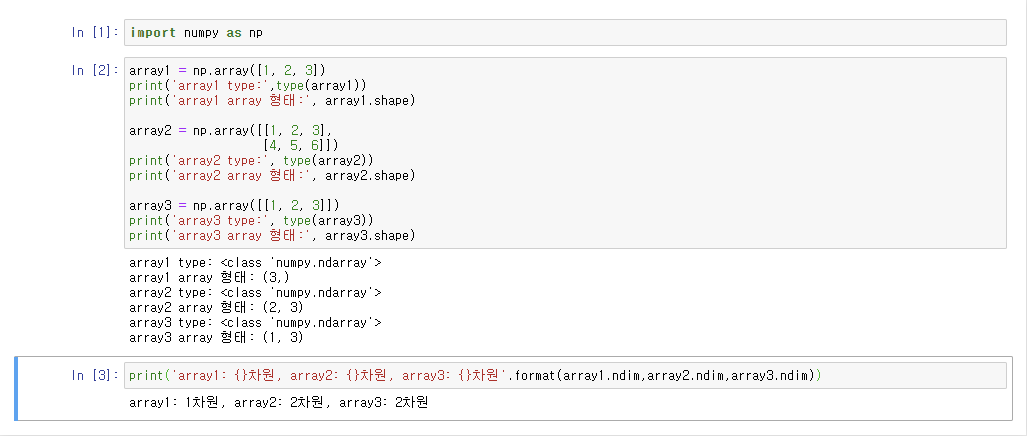Click line print('array1 type:',type(array1))
Screen dimensions: 1027x436
(x=248, y=85)
